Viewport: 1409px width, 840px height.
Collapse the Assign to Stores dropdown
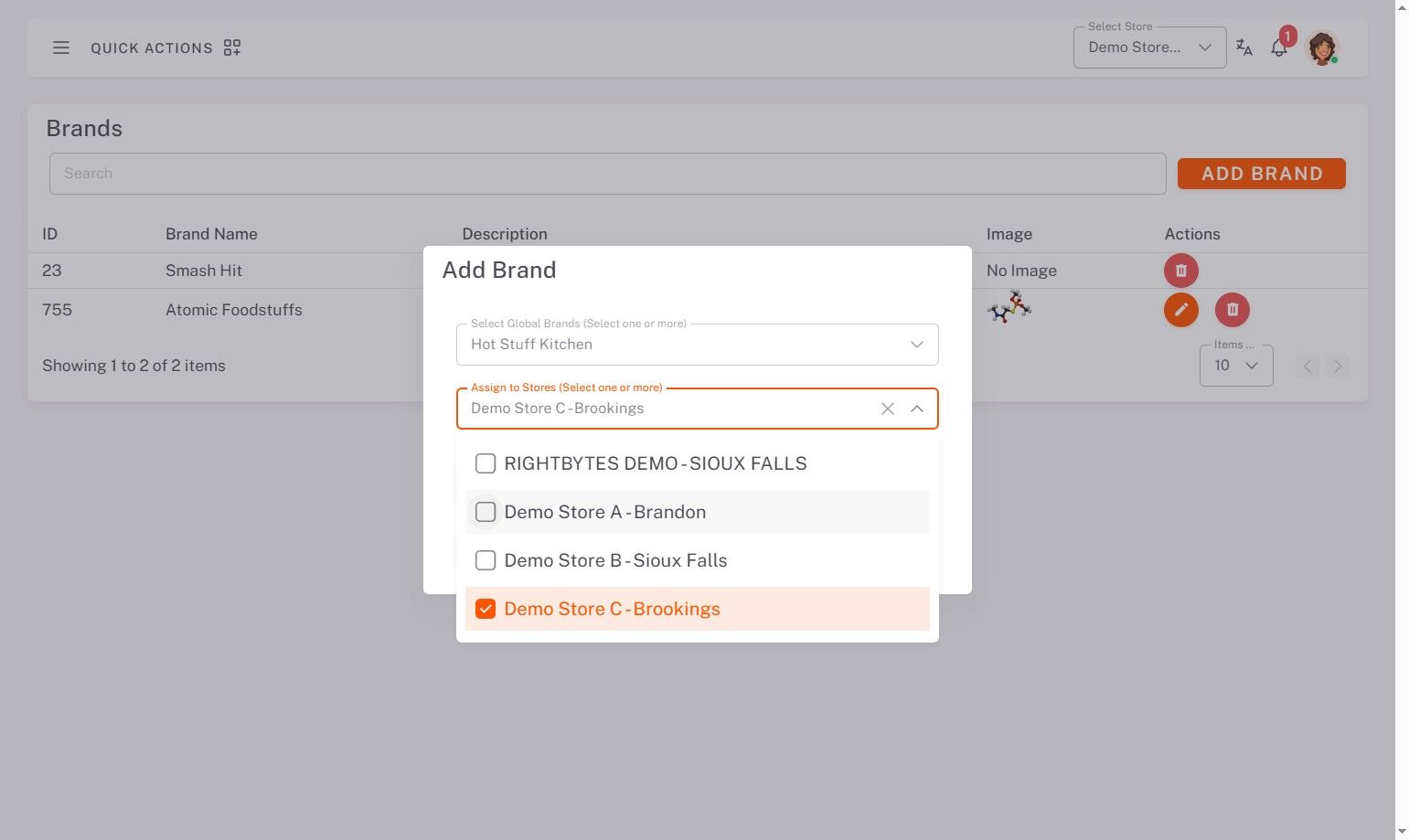(916, 409)
